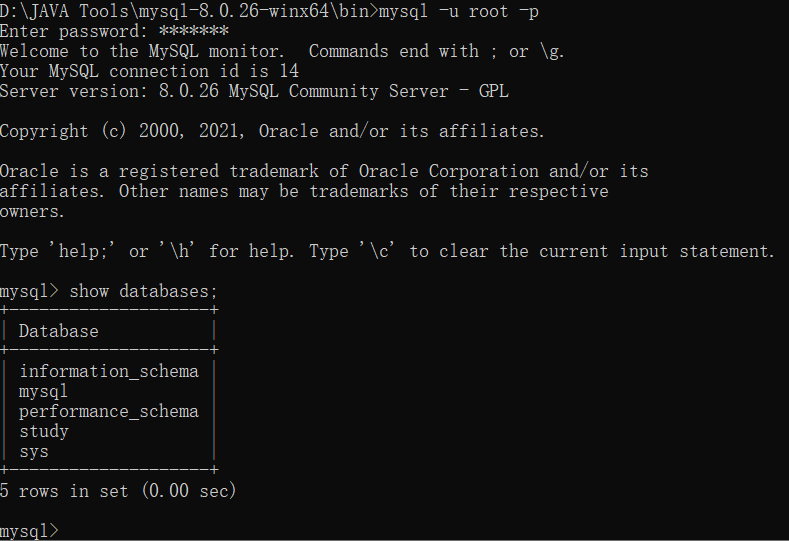Click the Database column header
Screen dimensions: 789x541
(59, 331)
